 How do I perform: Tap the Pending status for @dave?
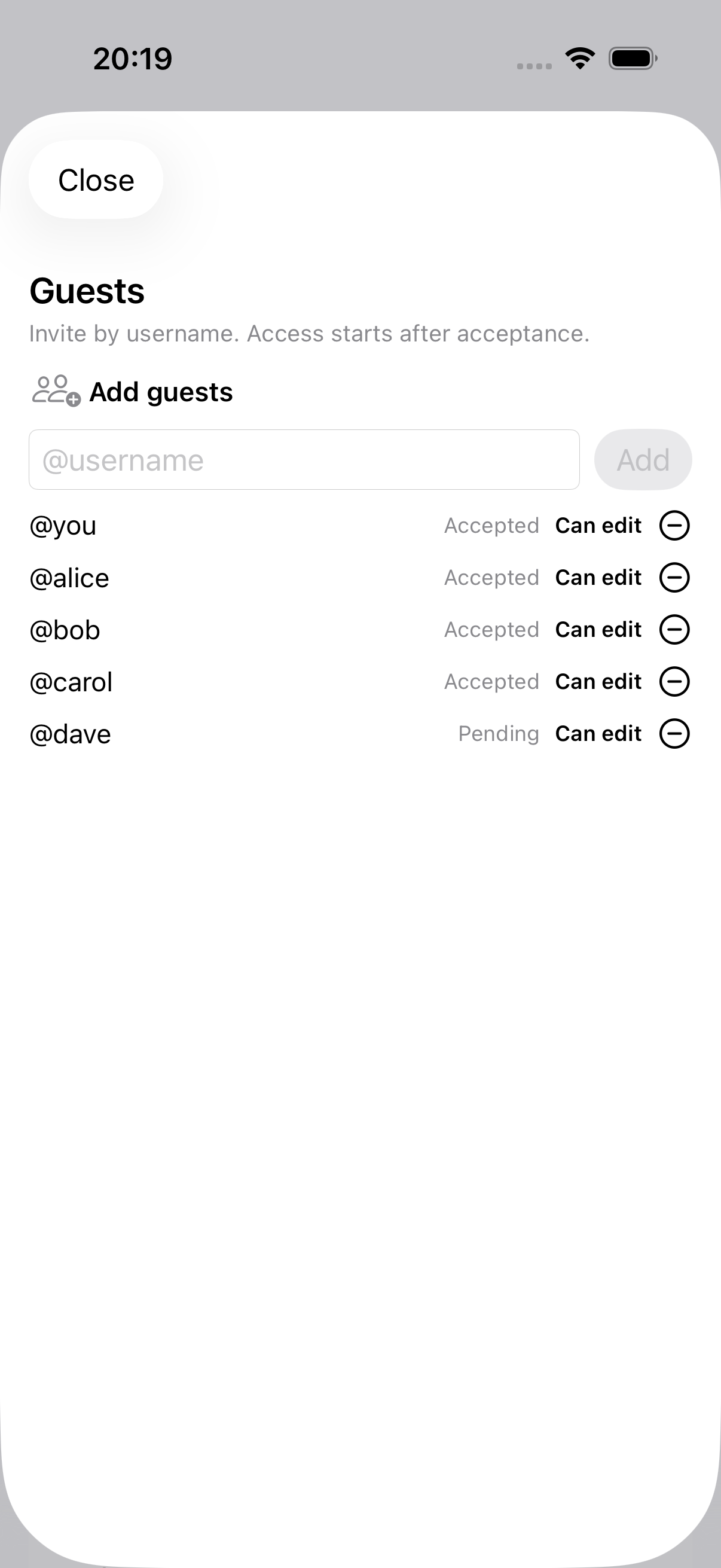click(499, 734)
